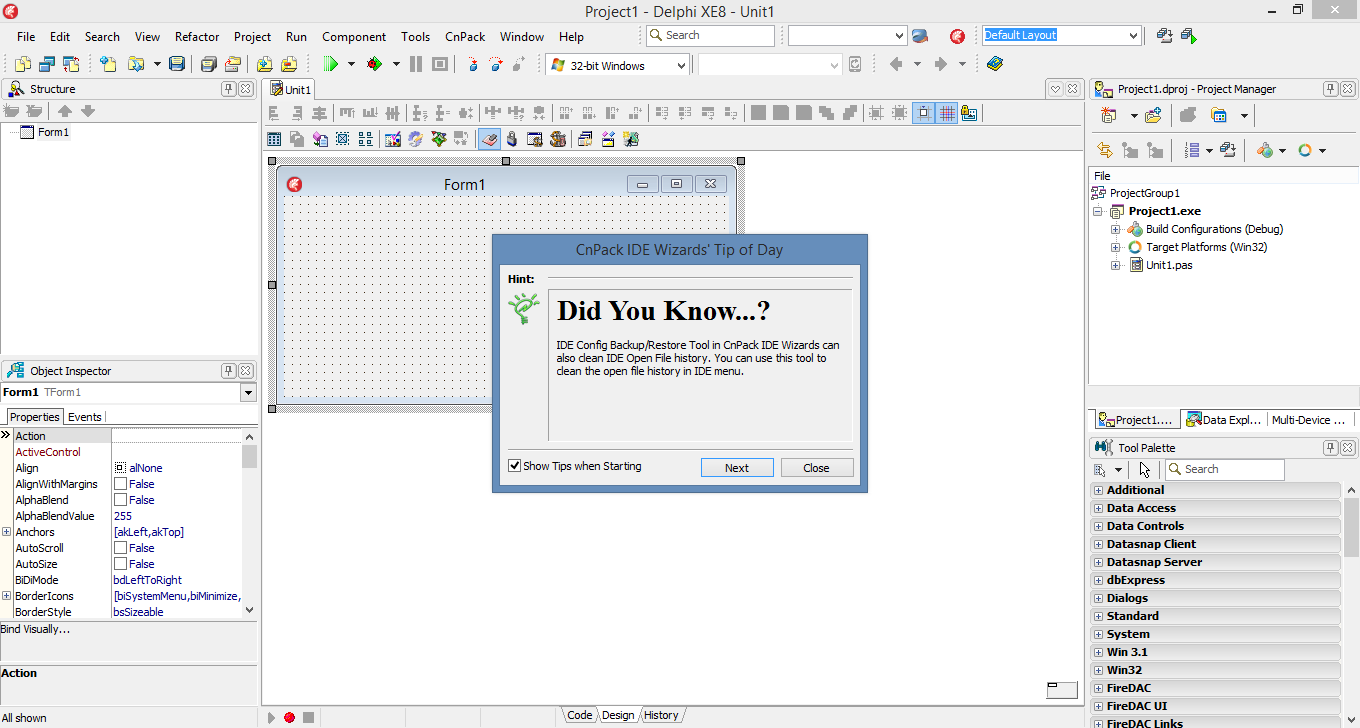
Task: Click the Save disk icon in toolbar
Action: pos(177,64)
